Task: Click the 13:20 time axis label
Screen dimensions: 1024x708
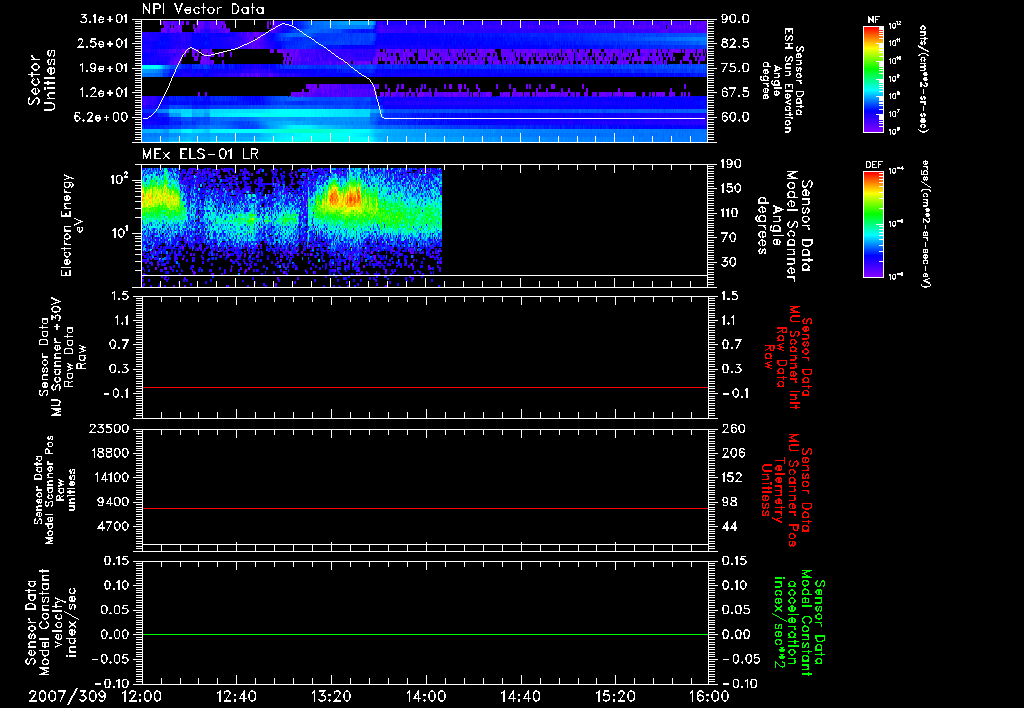Action: (x=331, y=696)
